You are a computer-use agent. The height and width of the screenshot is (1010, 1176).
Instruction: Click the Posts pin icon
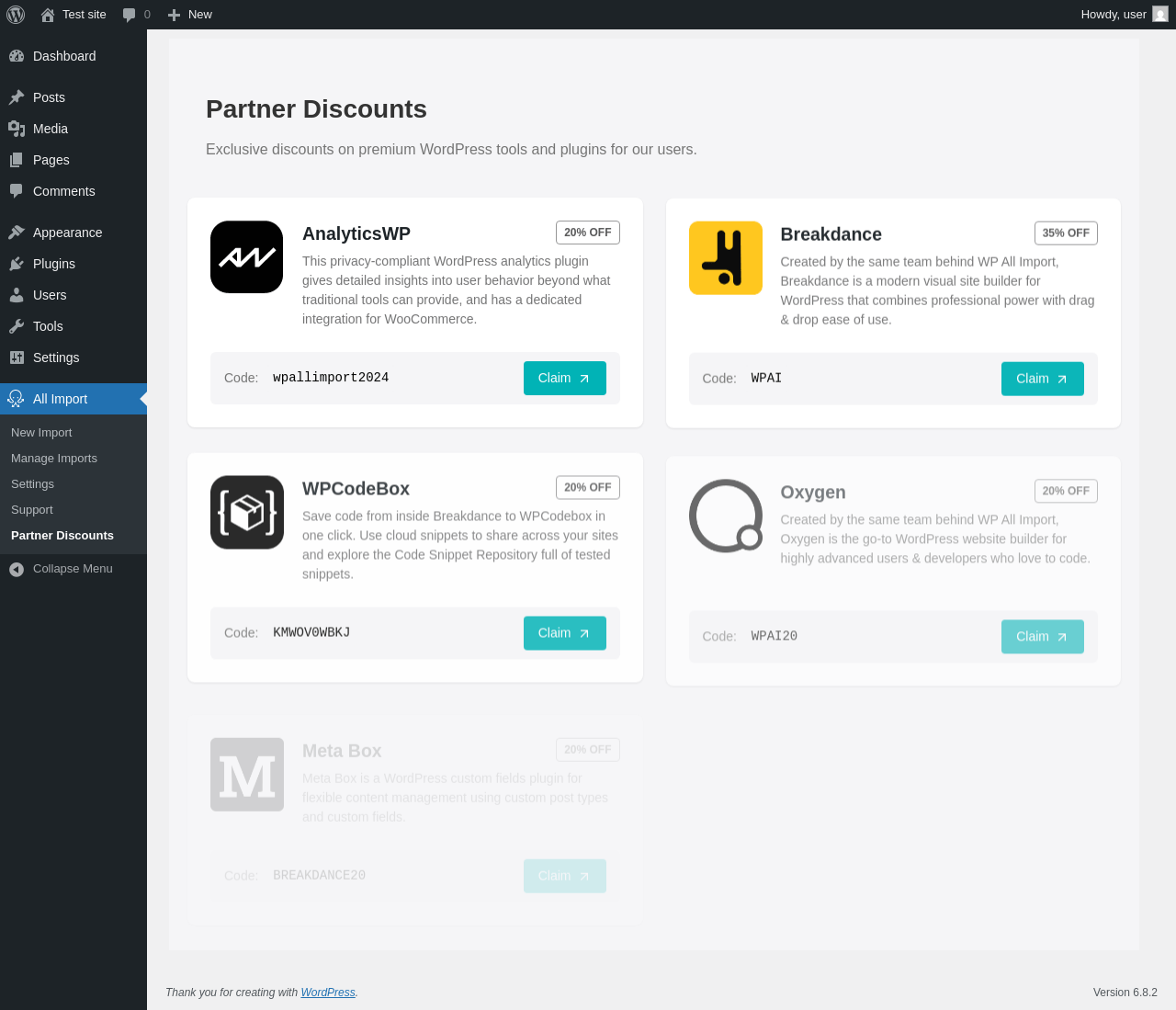point(17,97)
